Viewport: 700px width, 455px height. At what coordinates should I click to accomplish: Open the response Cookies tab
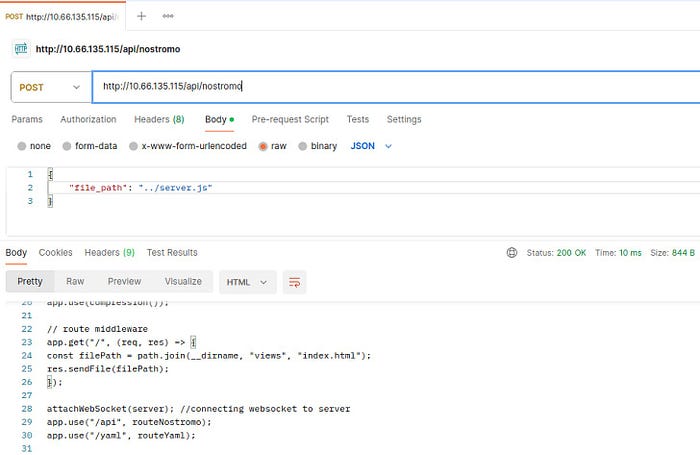[x=55, y=253]
